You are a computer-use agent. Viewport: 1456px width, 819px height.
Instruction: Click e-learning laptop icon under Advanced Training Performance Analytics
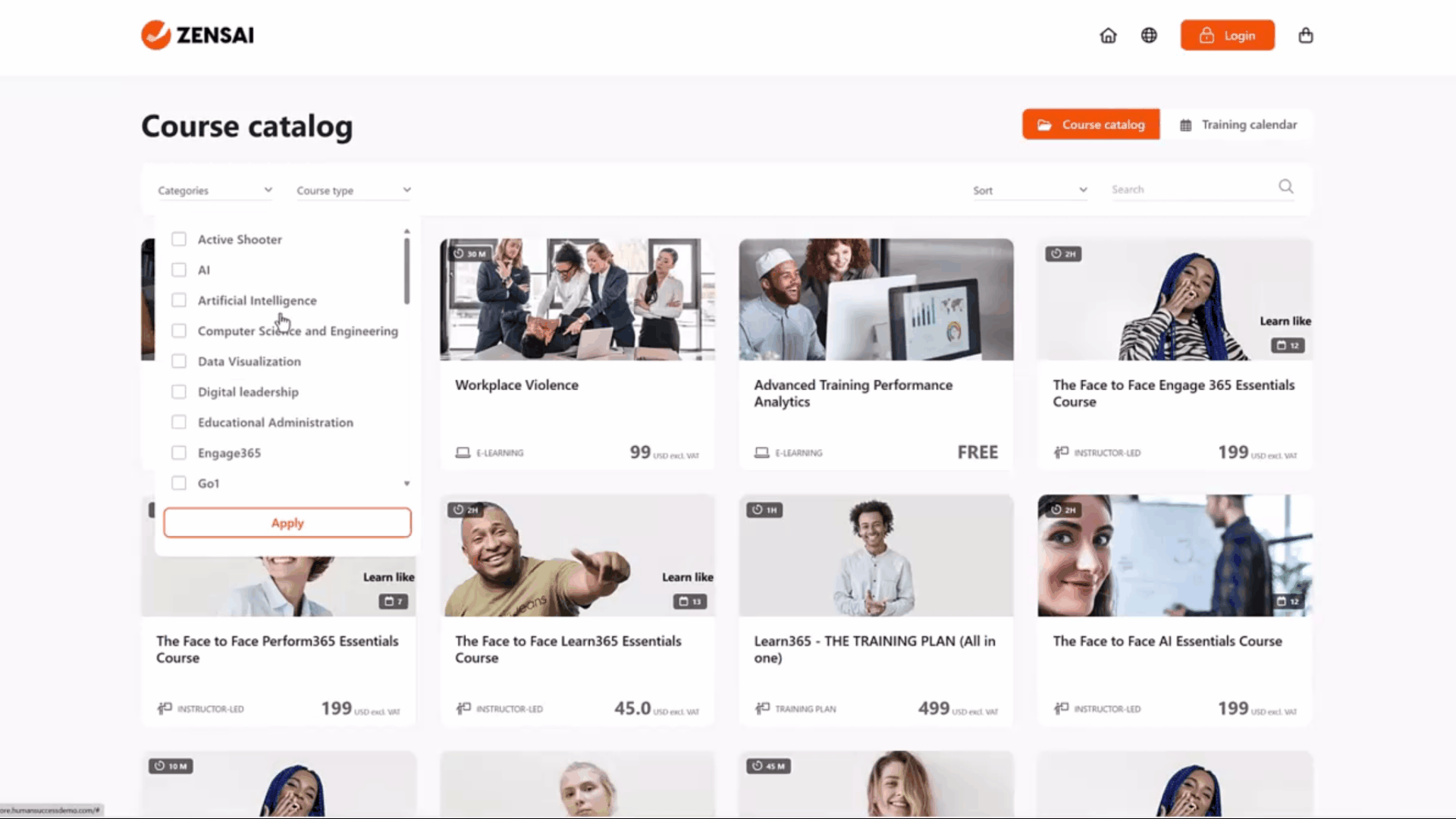pyautogui.click(x=761, y=453)
